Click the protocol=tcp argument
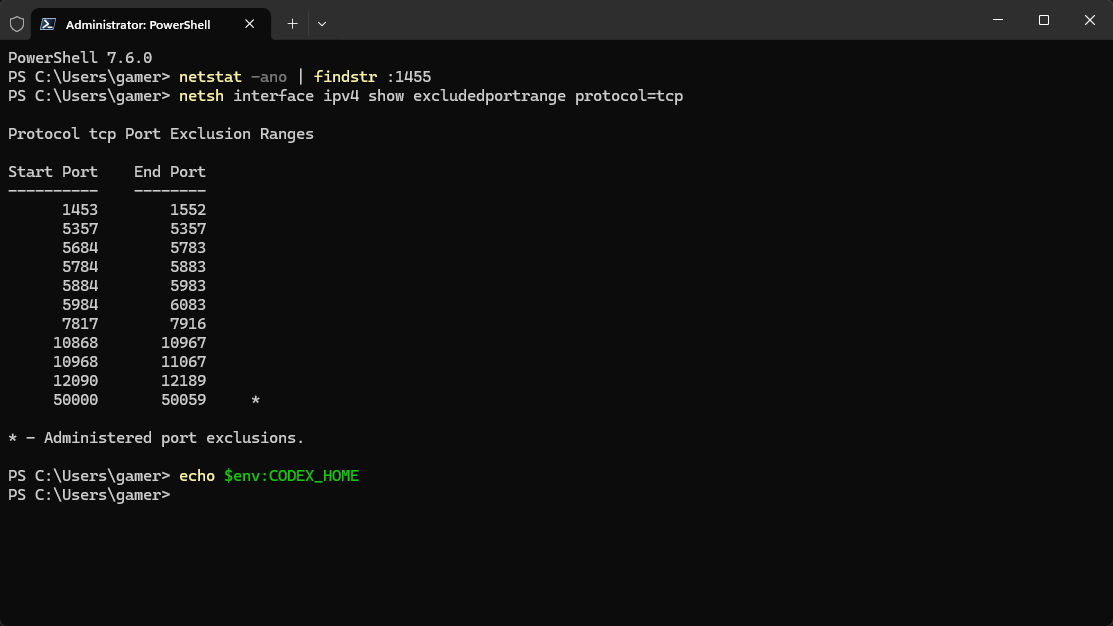The height and width of the screenshot is (626, 1113). pos(629,96)
